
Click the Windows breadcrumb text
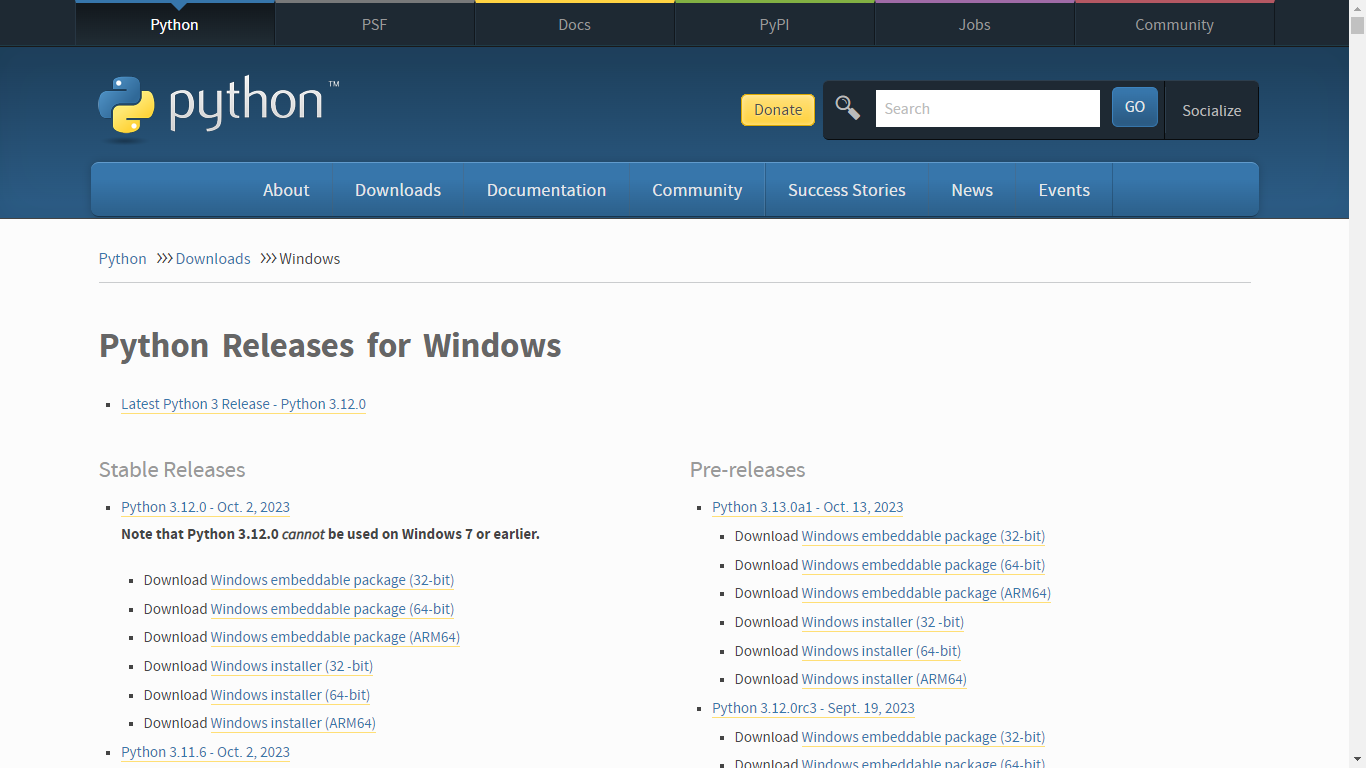point(310,258)
